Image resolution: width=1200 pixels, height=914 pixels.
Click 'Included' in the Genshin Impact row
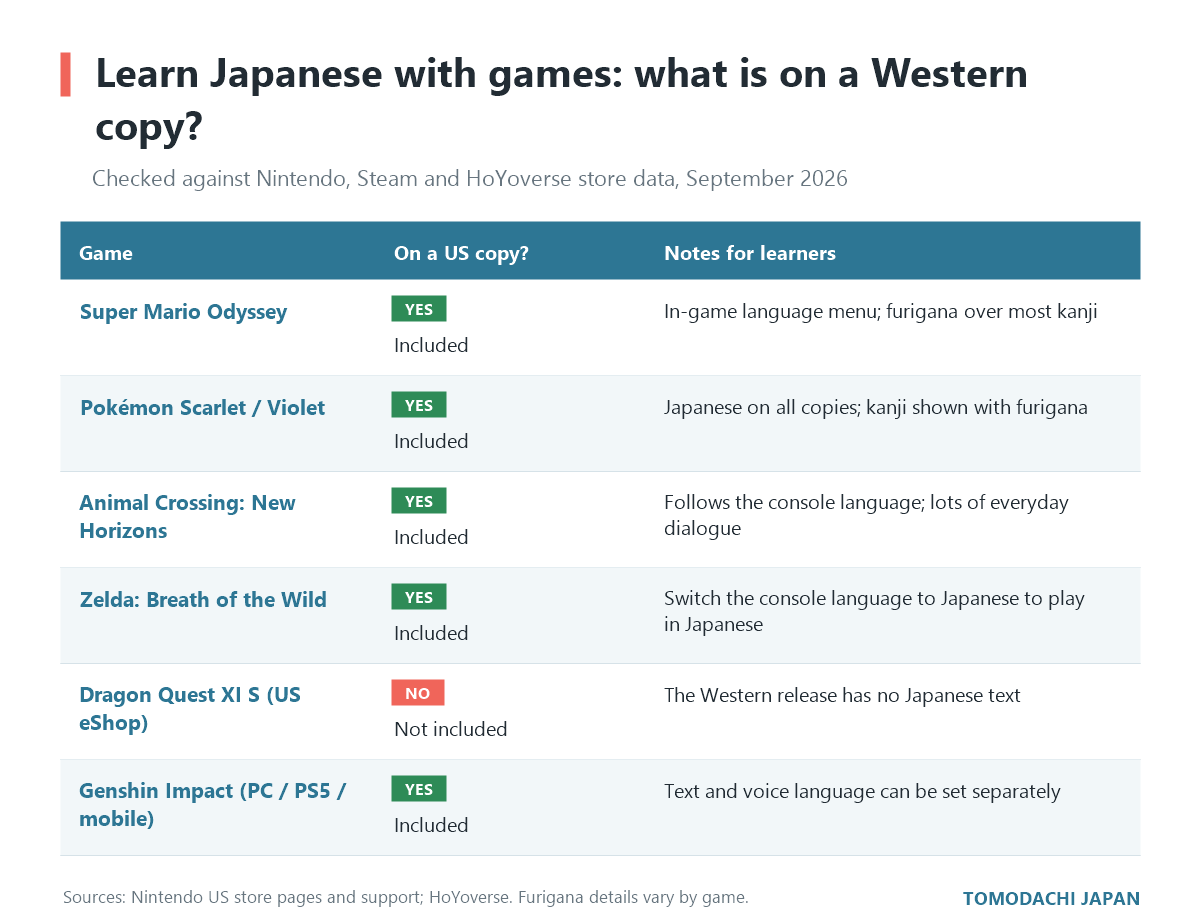pos(431,825)
